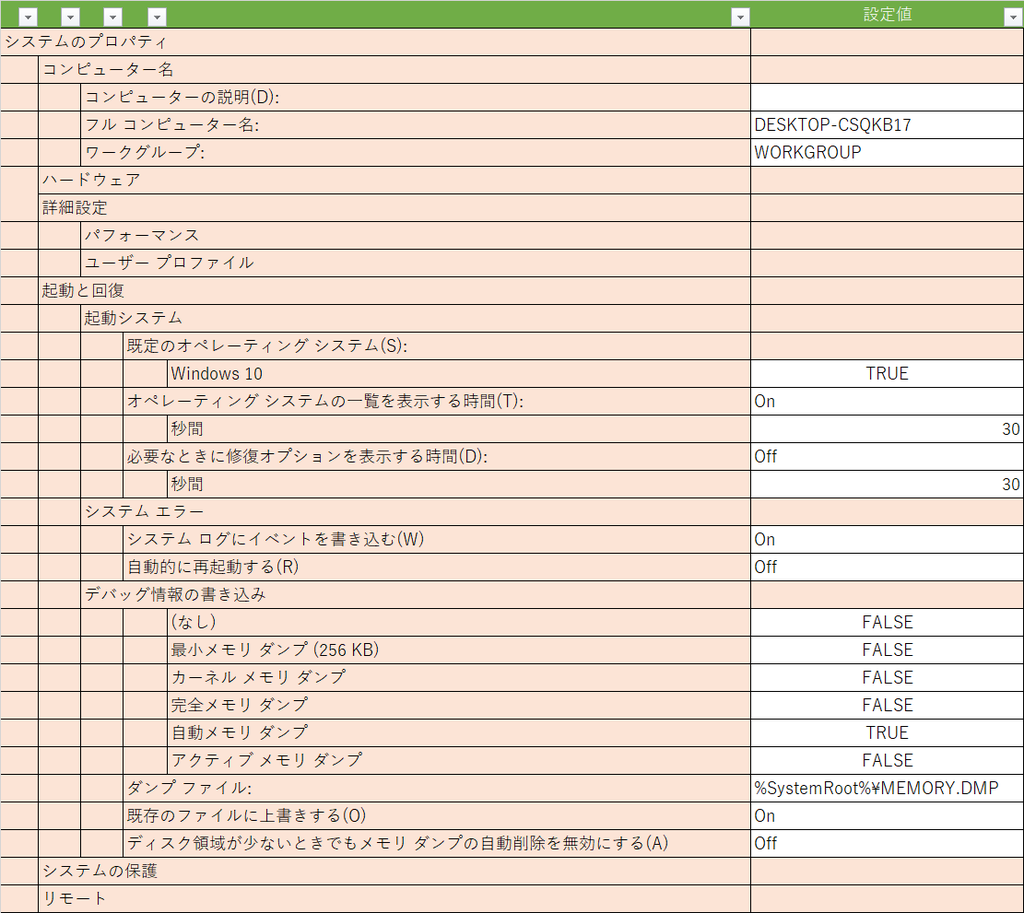Click the 起動システム cell
This screenshot has width=1024, height=913.
[415, 318]
